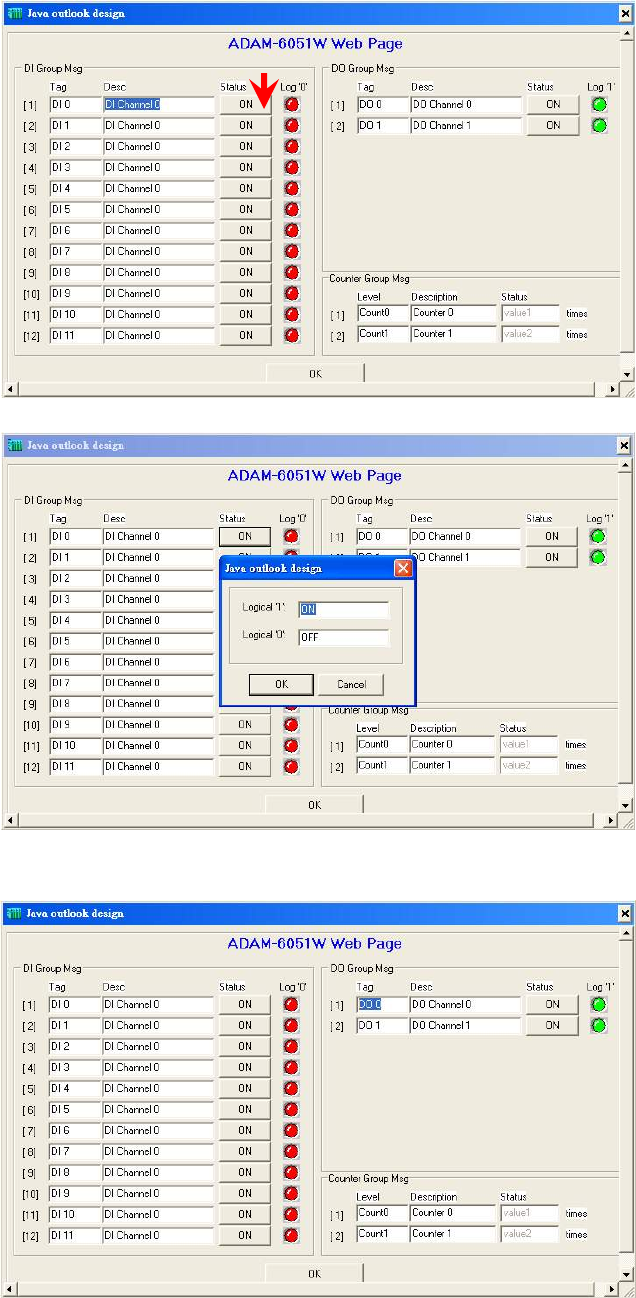Click OK in the Logical '1'/'0' dialog

281,684
